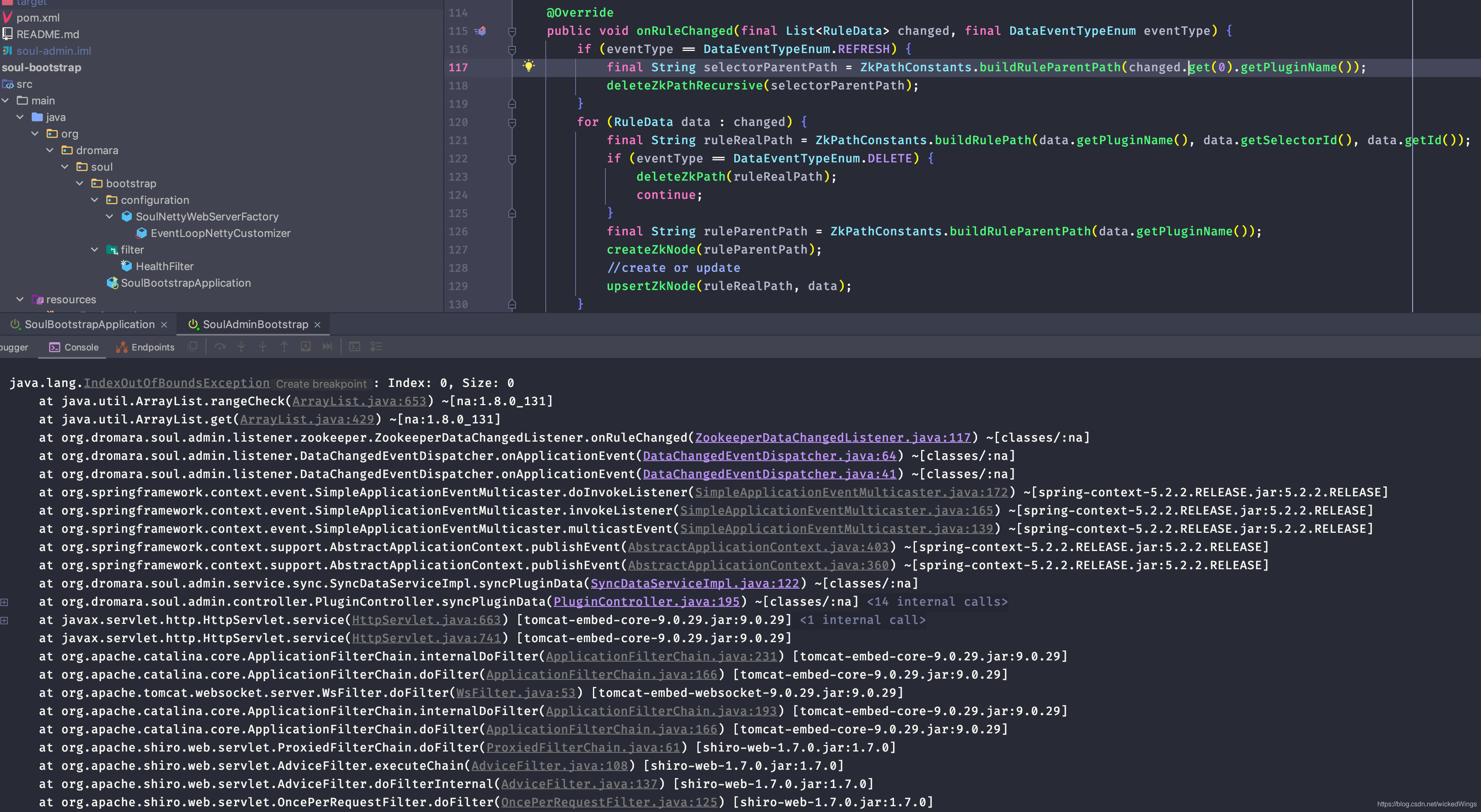Close the SoulAdminBootstrap run tab
Screen dimensions: 1481x812
pos(317,325)
